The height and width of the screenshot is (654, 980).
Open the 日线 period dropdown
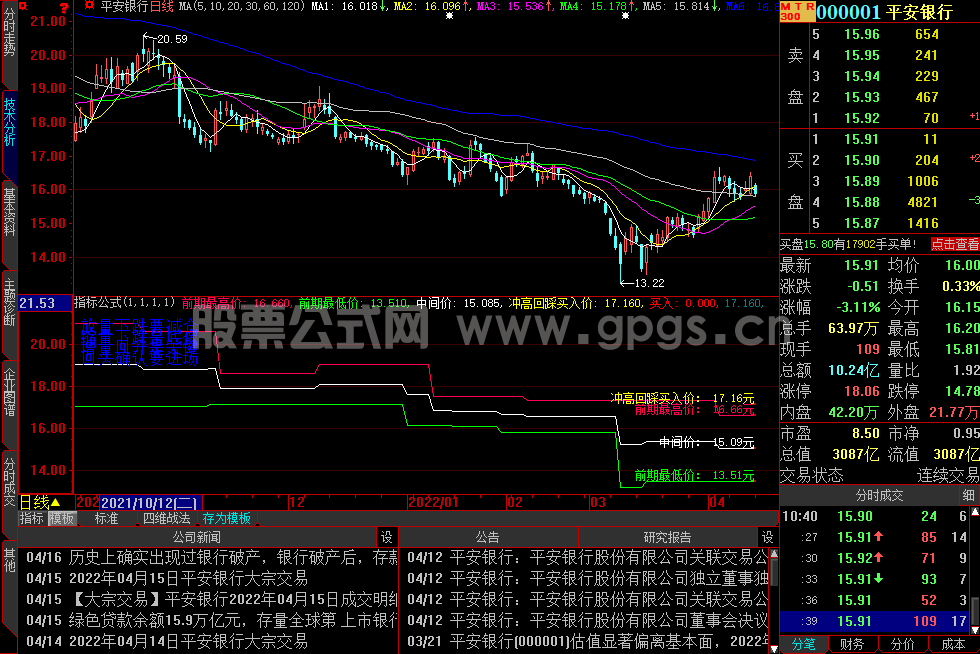click(40, 502)
